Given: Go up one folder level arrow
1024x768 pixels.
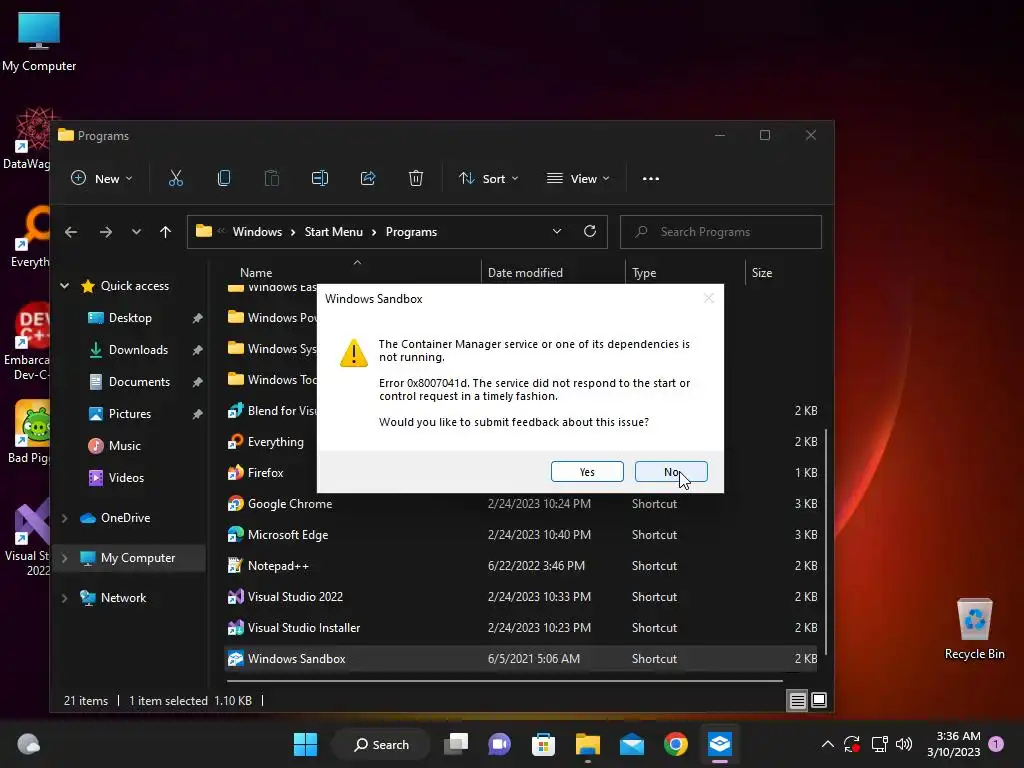Looking at the screenshot, I should [x=165, y=232].
